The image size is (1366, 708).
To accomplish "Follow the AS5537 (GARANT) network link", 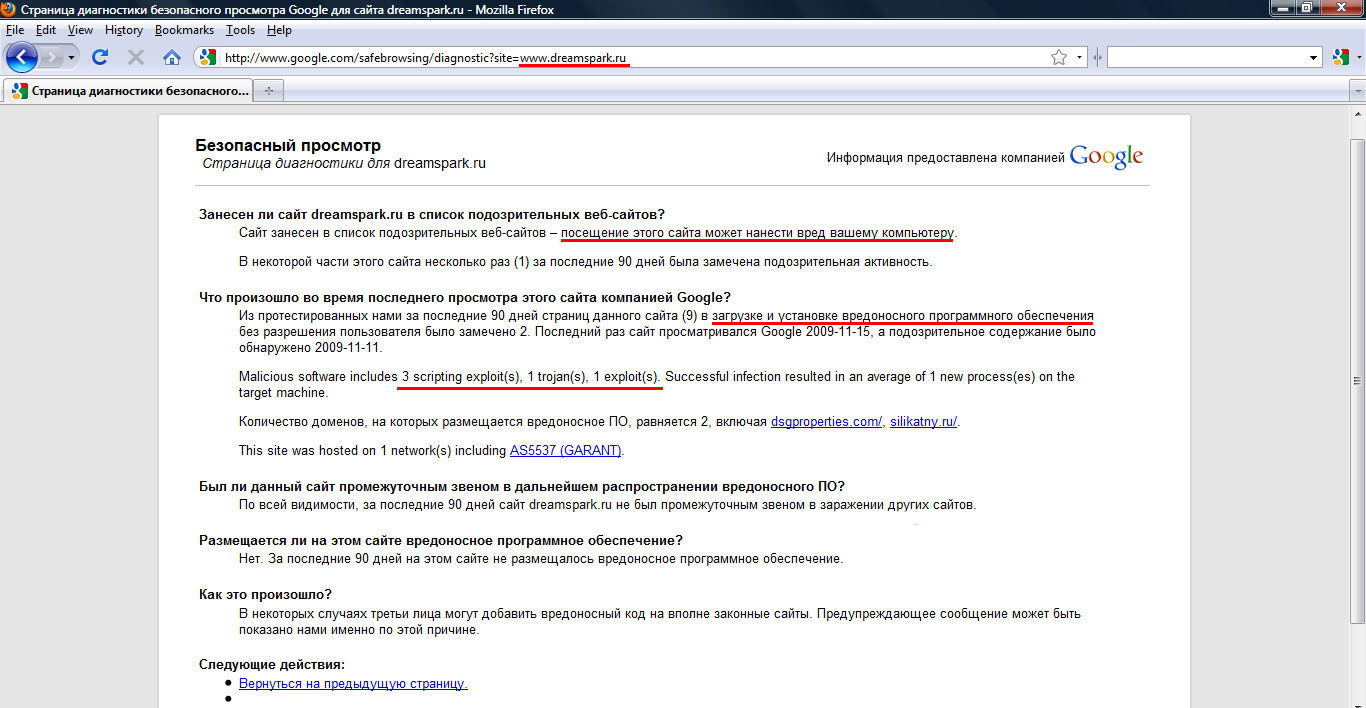I will [x=566, y=450].
